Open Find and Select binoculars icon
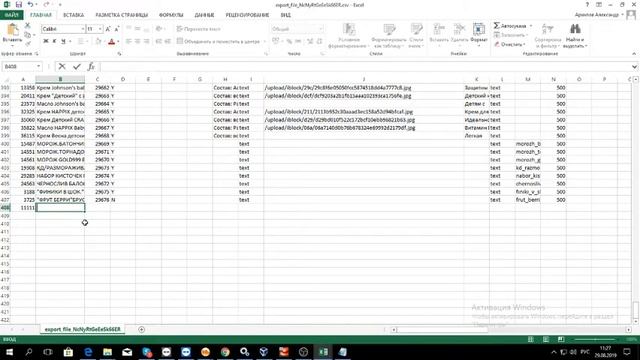This screenshot has width=640, height=360. point(575,29)
